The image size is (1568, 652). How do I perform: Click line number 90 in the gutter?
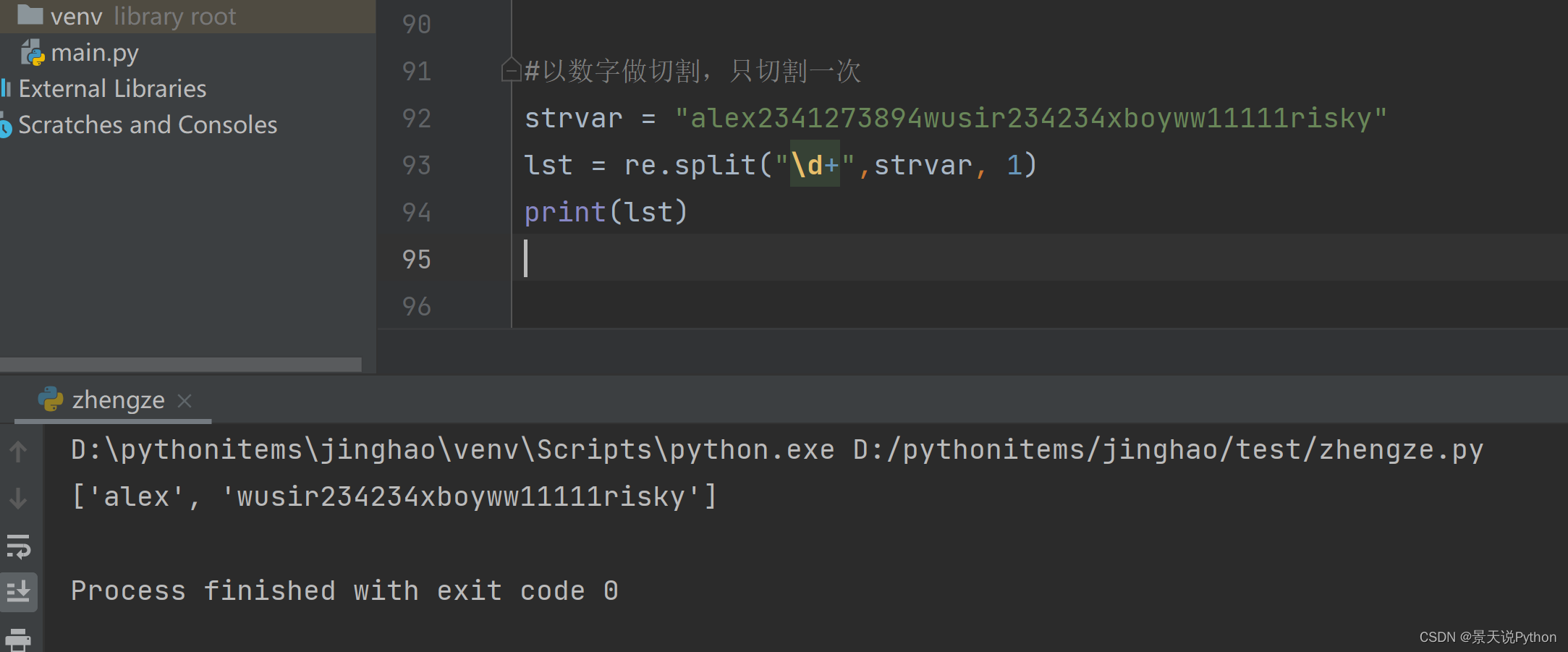tap(417, 24)
